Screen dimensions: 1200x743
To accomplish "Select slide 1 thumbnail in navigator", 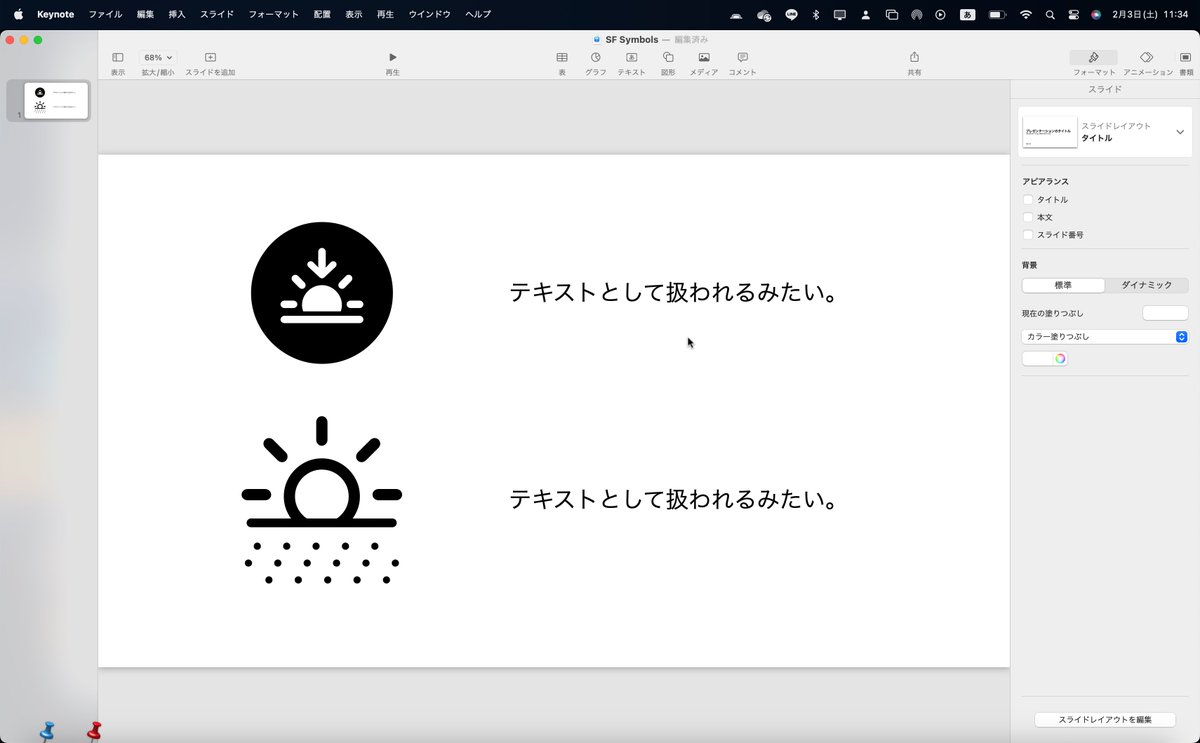I will click(x=56, y=101).
